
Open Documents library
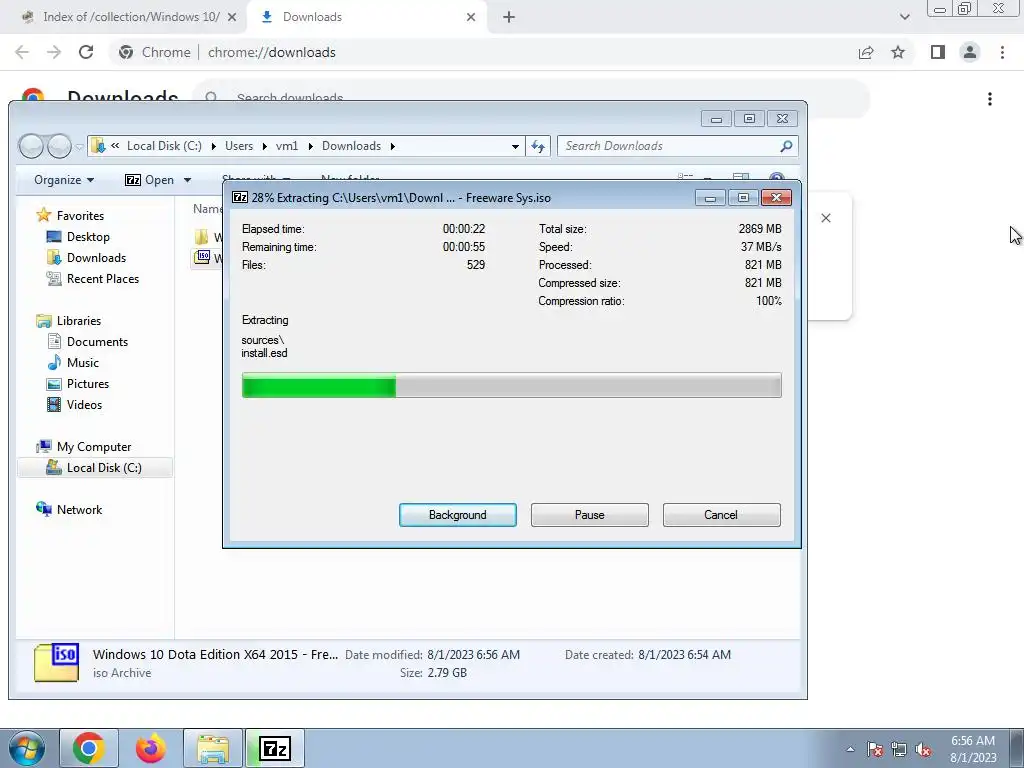pyautogui.click(x=97, y=342)
